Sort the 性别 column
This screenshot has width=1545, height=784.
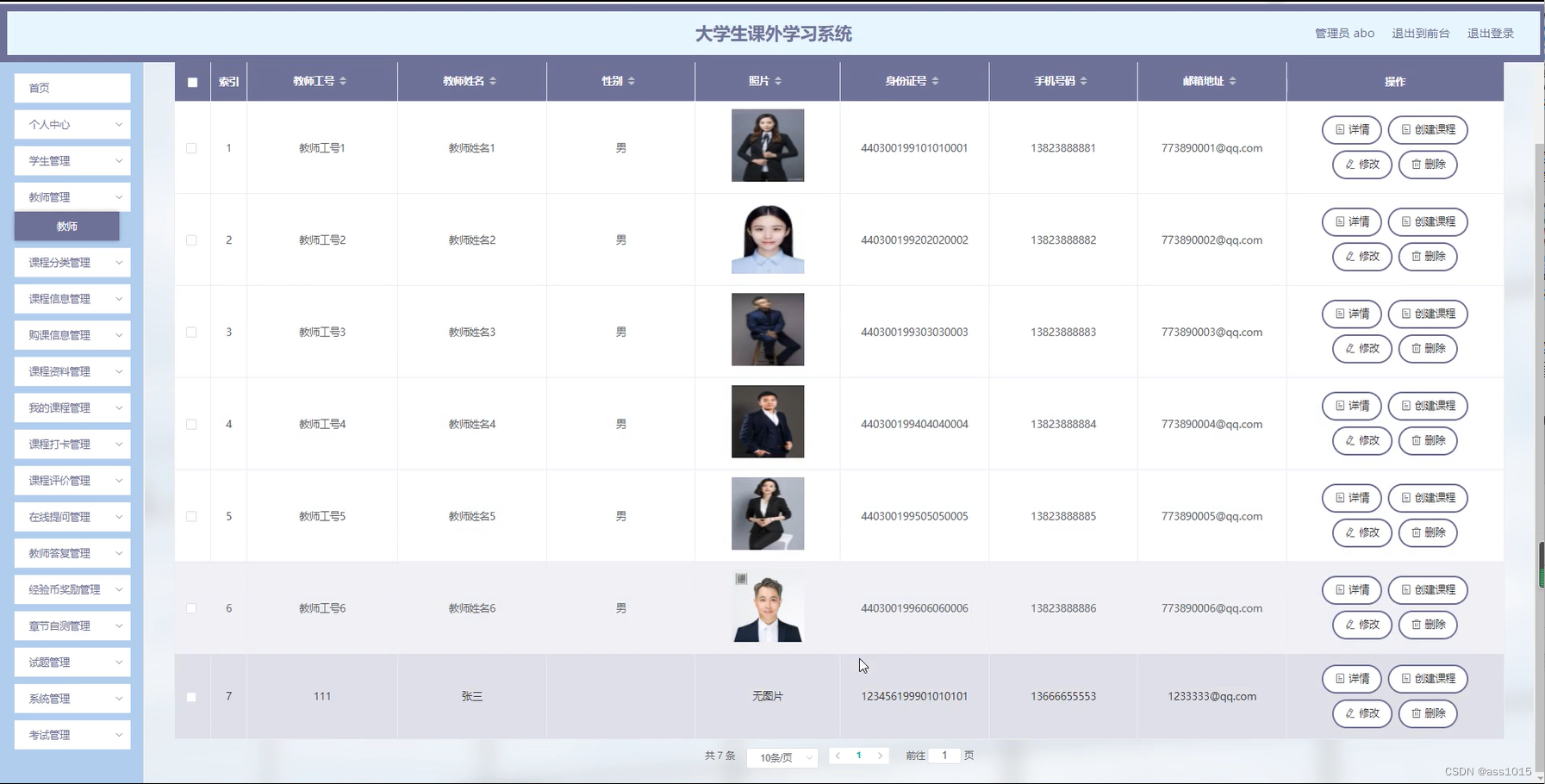(x=633, y=81)
